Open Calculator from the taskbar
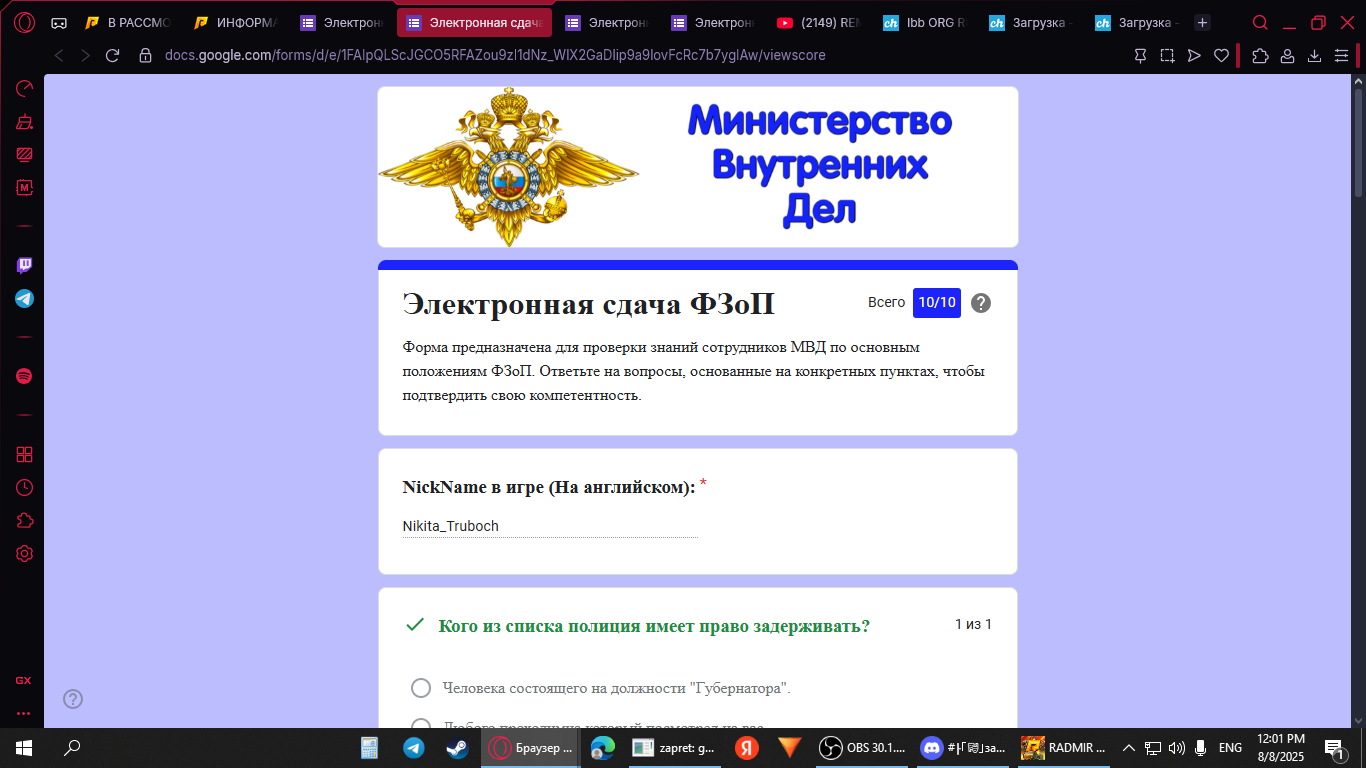This screenshot has width=1366, height=768. point(369,748)
